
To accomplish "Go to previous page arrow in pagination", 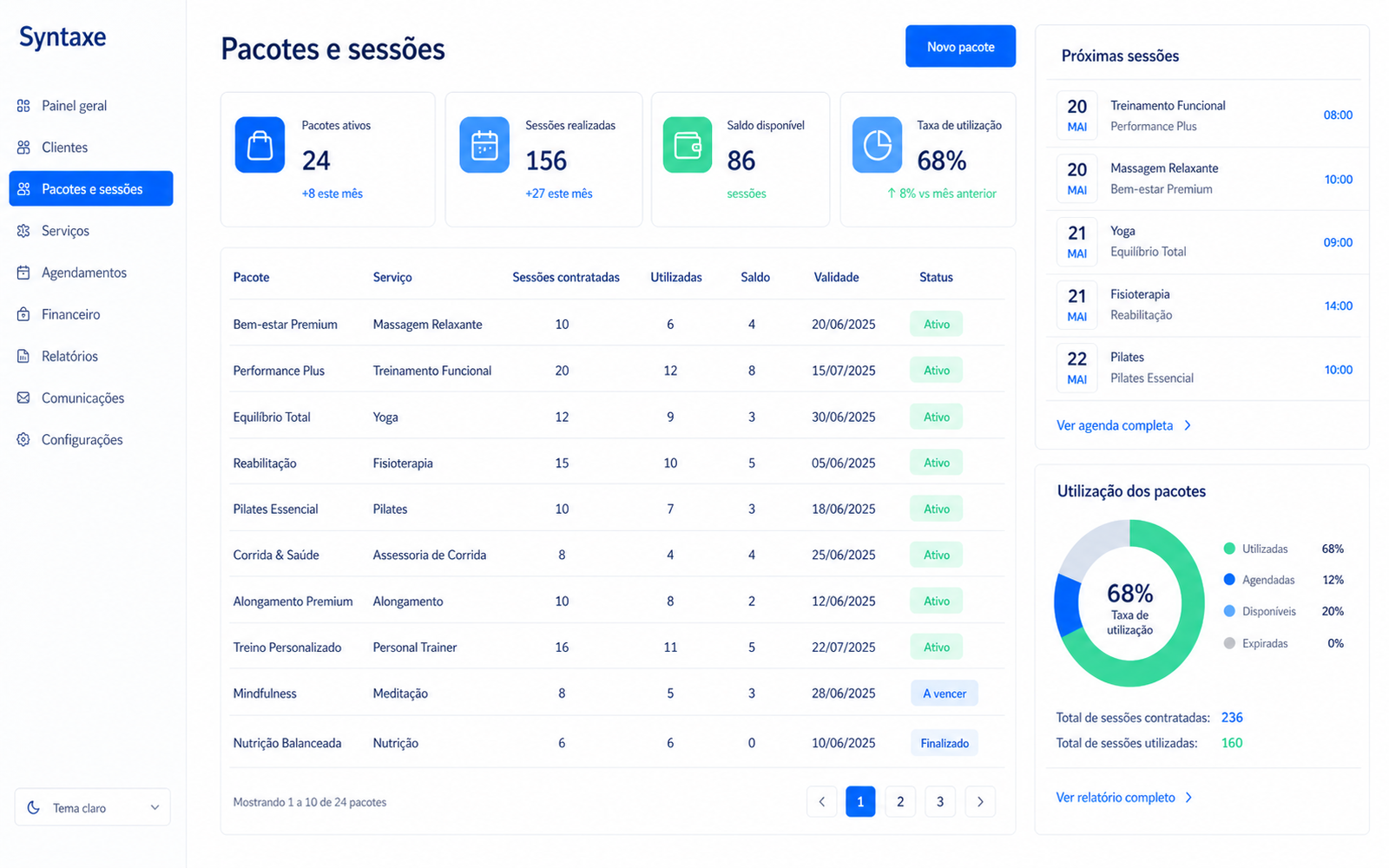I will pyautogui.click(x=821, y=802).
